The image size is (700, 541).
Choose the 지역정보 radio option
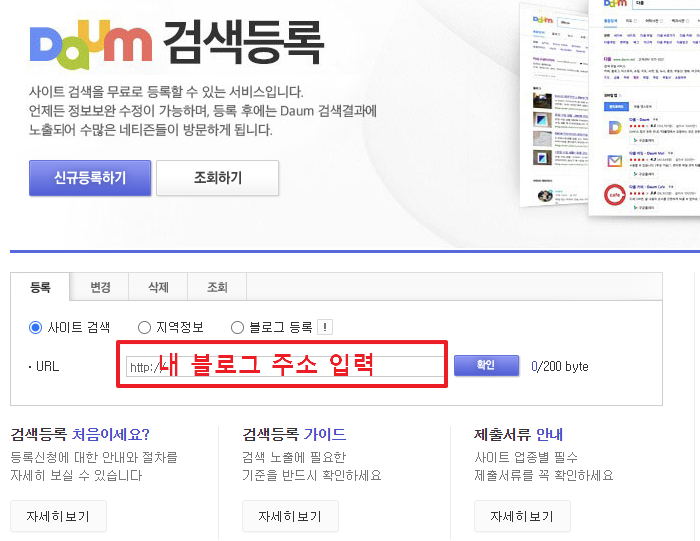pos(144,328)
